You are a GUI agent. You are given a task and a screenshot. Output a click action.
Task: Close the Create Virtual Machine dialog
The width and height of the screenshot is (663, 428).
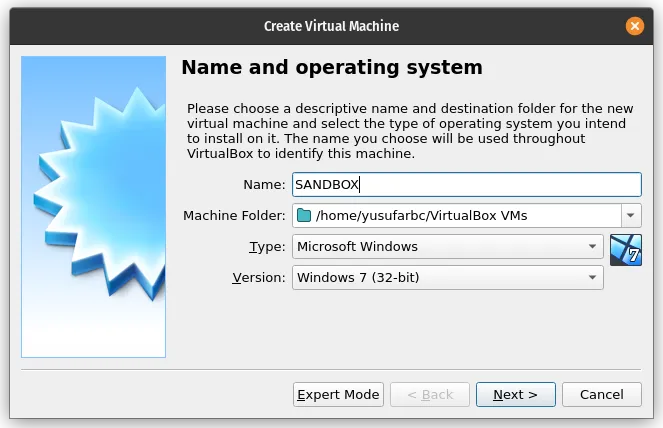click(x=635, y=26)
